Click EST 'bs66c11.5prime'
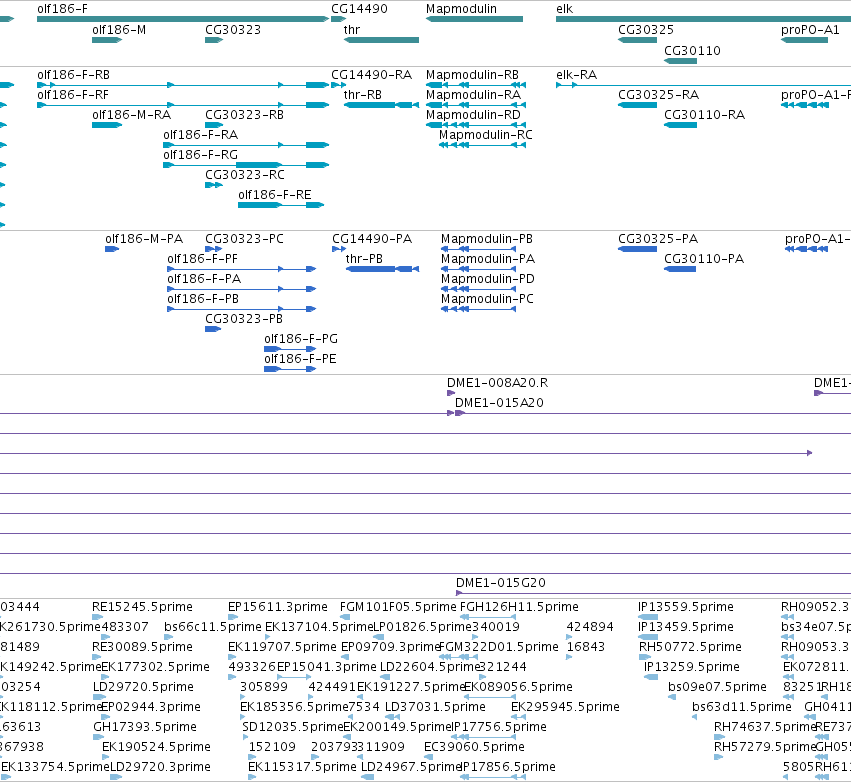This screenshot has width=851, height=782. (x=213, y=628)
